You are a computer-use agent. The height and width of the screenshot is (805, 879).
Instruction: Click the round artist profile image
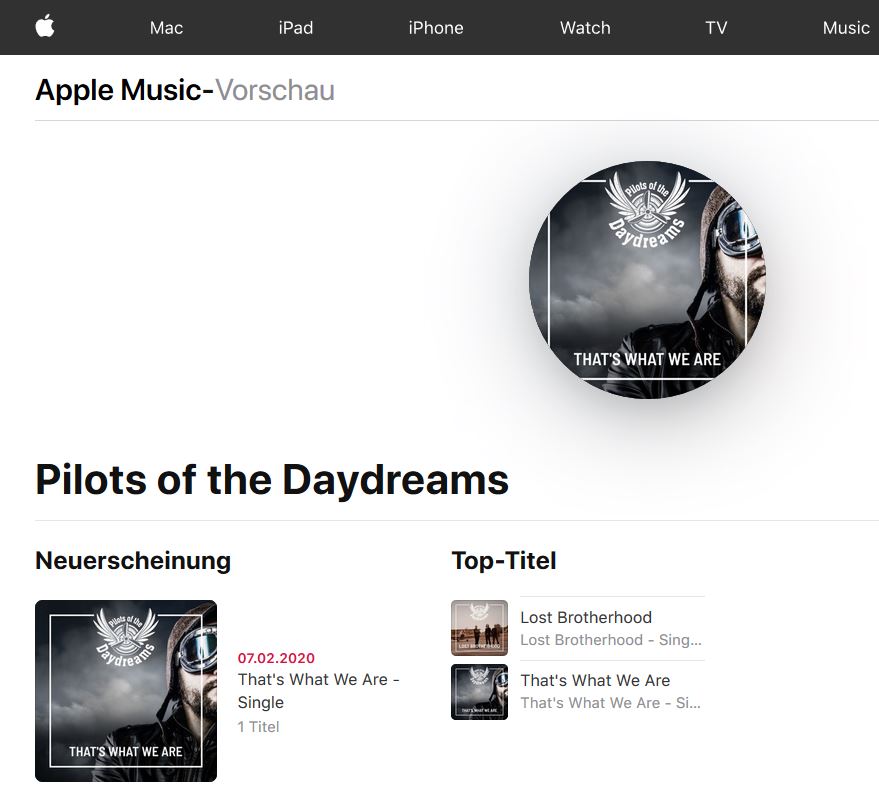point(647,280)
